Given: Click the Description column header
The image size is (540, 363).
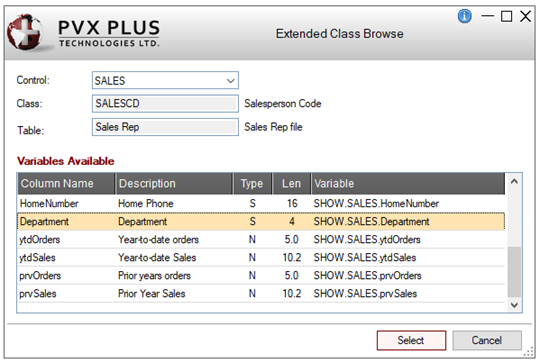Looking at the screenshot, I should (x=174, y=184).
